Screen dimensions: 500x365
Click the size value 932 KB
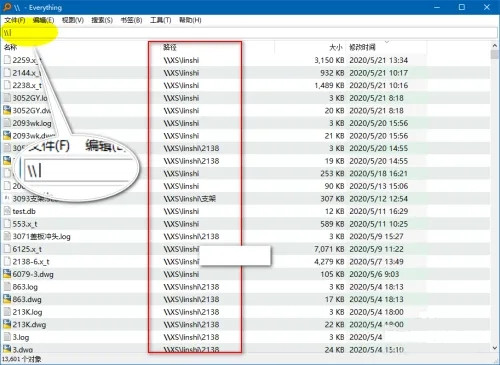coord(332,73)
